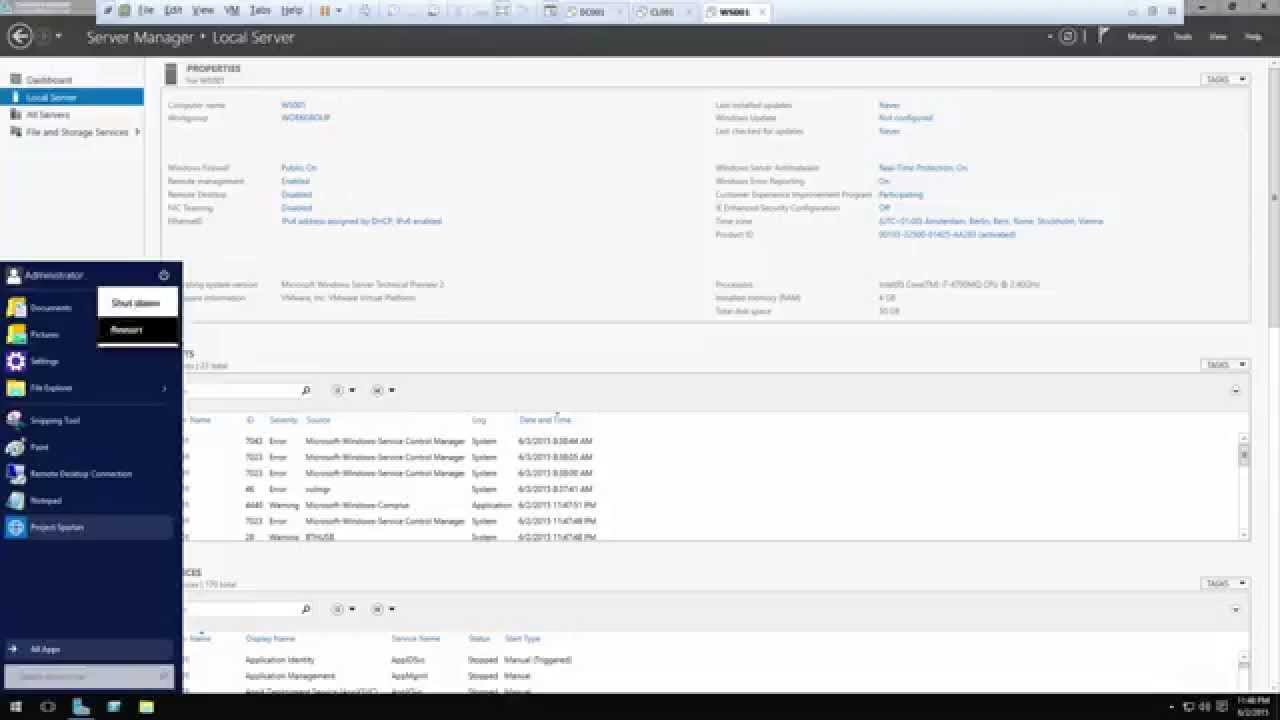This screenshot has width=1280, height=720.
Task: Open the VM menu in VMware
Action: coord(231,10)
